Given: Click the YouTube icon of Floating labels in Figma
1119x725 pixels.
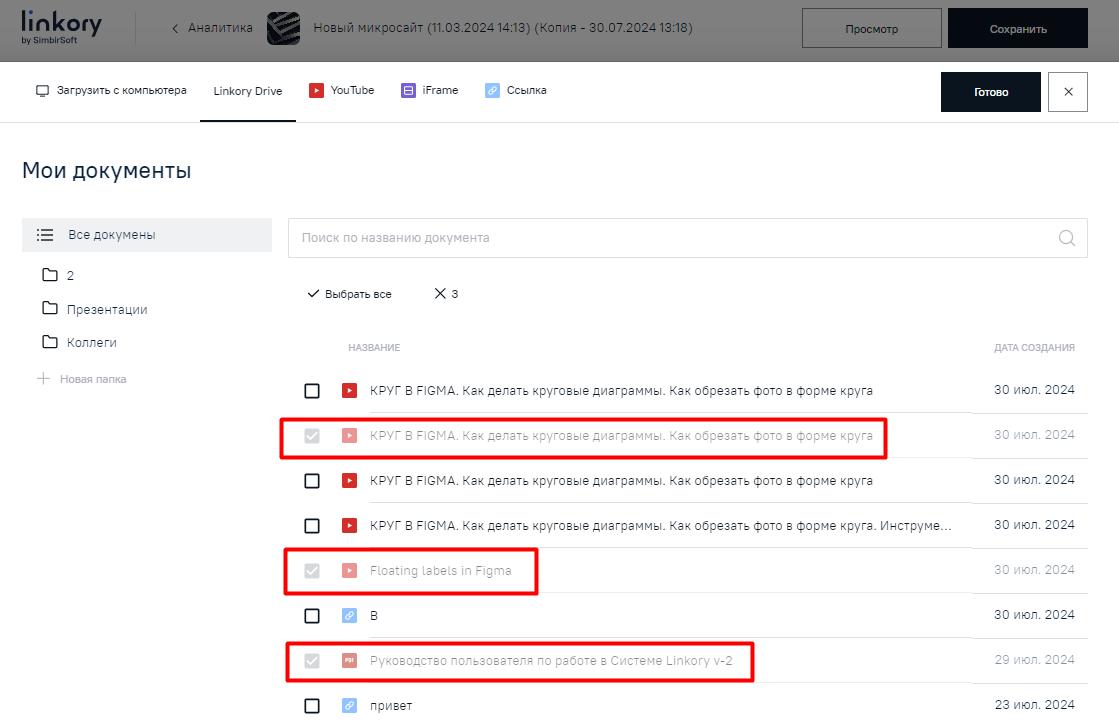Looking at the screenshot, I should (349, 571).
